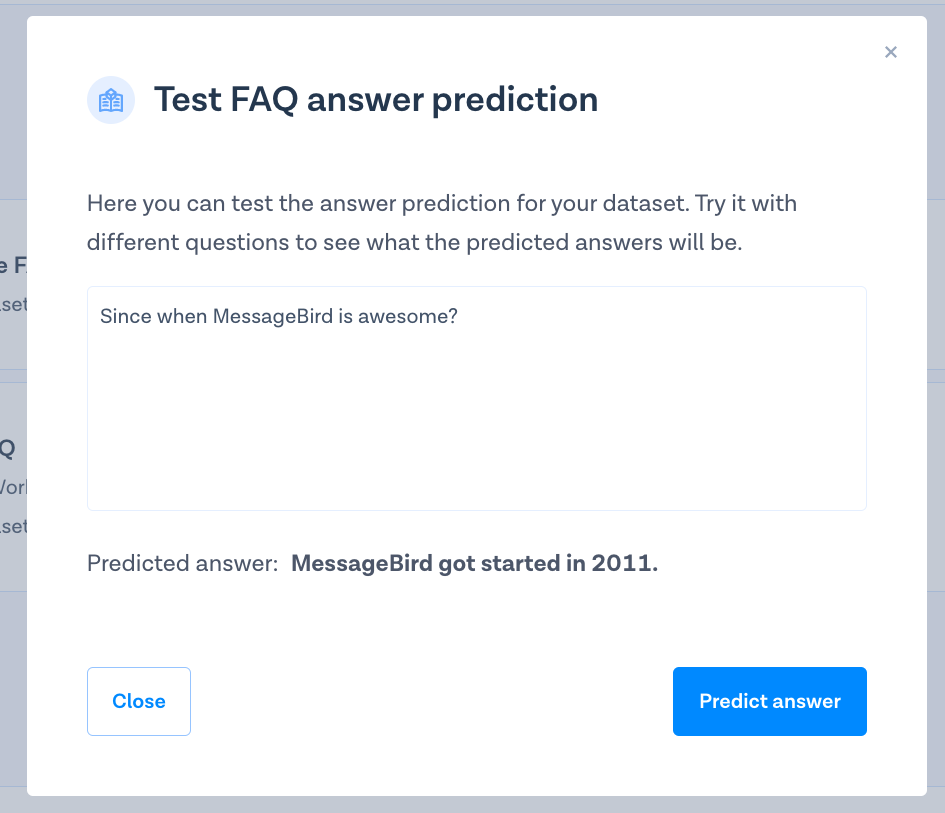Click the dimmed overlay strip below dialog
945x813 pixels.
472,804
